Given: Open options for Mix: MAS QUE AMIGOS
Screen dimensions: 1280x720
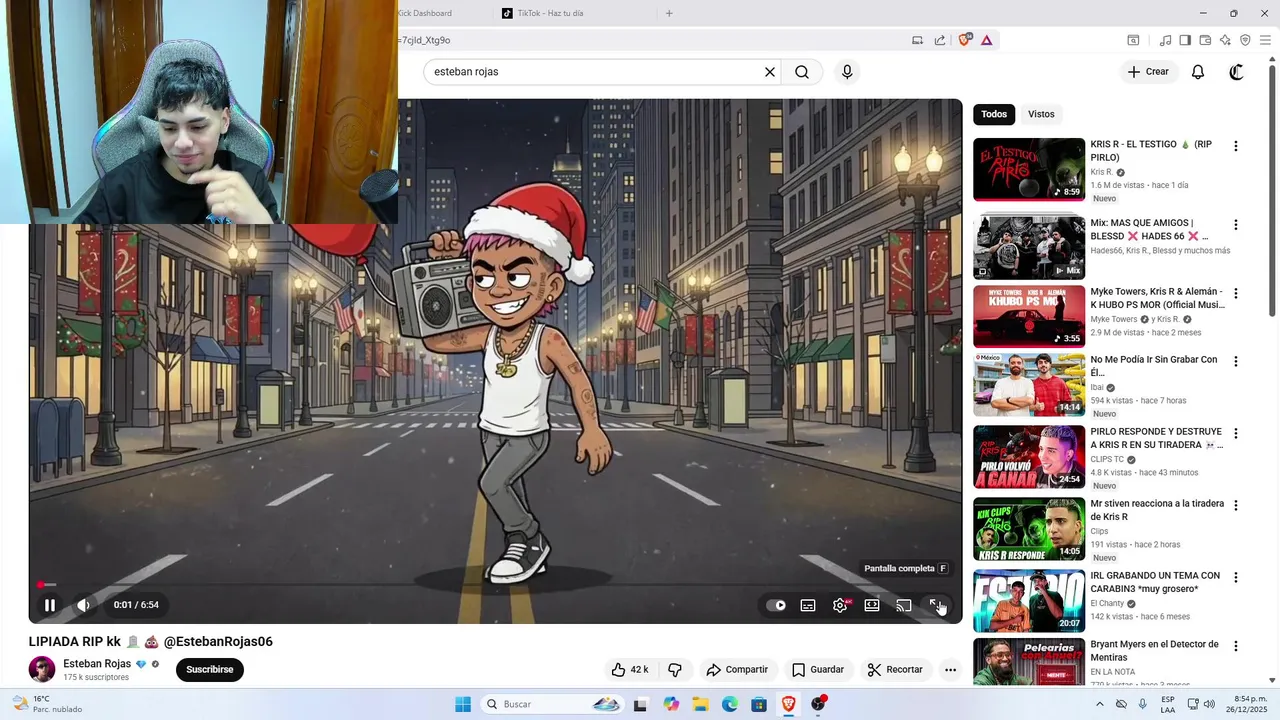Looking at the screenshot, I should [x=1235, y=225].
